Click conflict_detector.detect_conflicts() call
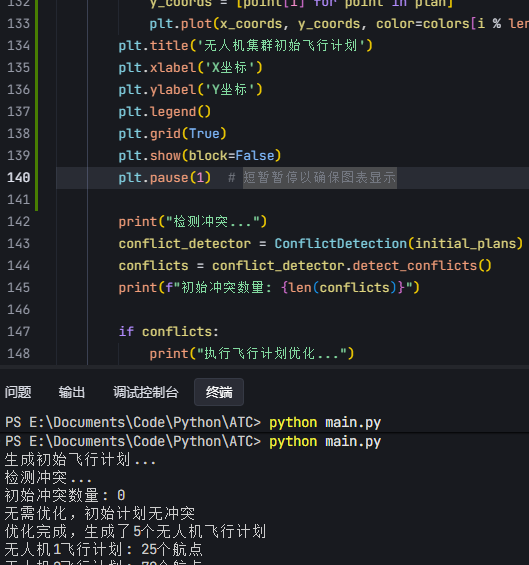The image size is (529, 565). point(352,266)
